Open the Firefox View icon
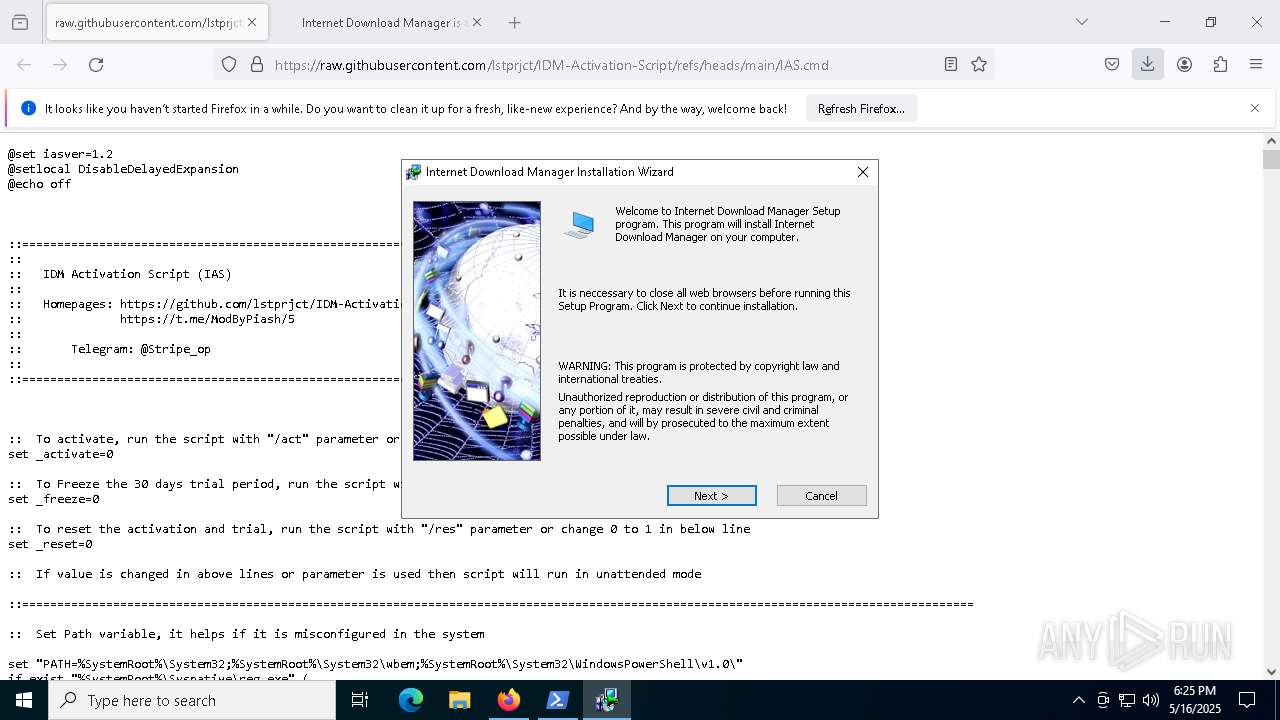This screenshot has height=720, width=1280. coord(20,22)
